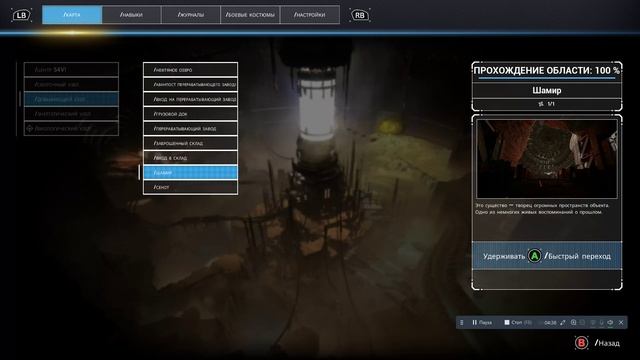Select the bottom area entry with crosshair icon
Screen dimensions: 640x360
point(71,129)
